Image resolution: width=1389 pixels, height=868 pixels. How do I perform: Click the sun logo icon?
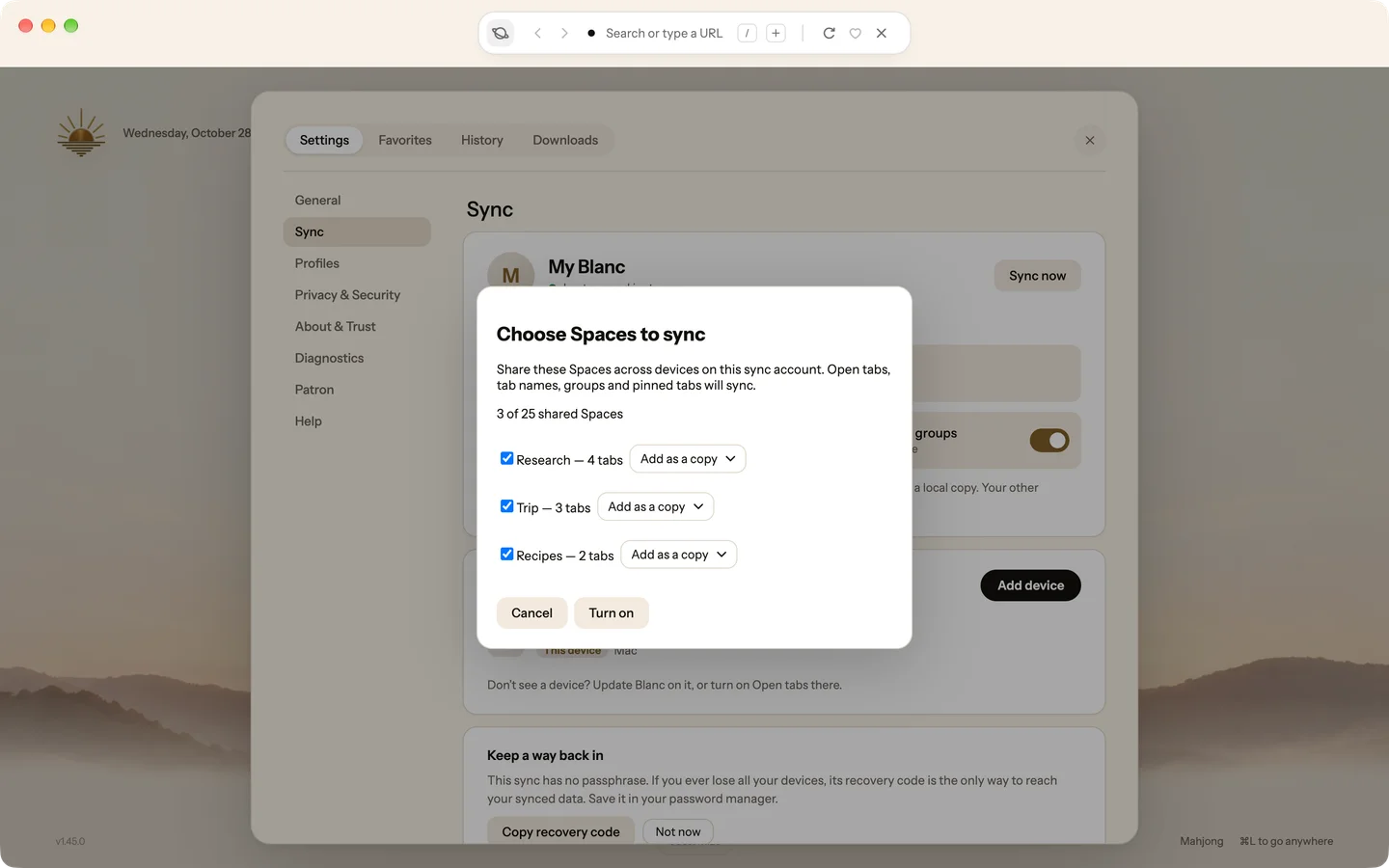(x=81, y=132)
